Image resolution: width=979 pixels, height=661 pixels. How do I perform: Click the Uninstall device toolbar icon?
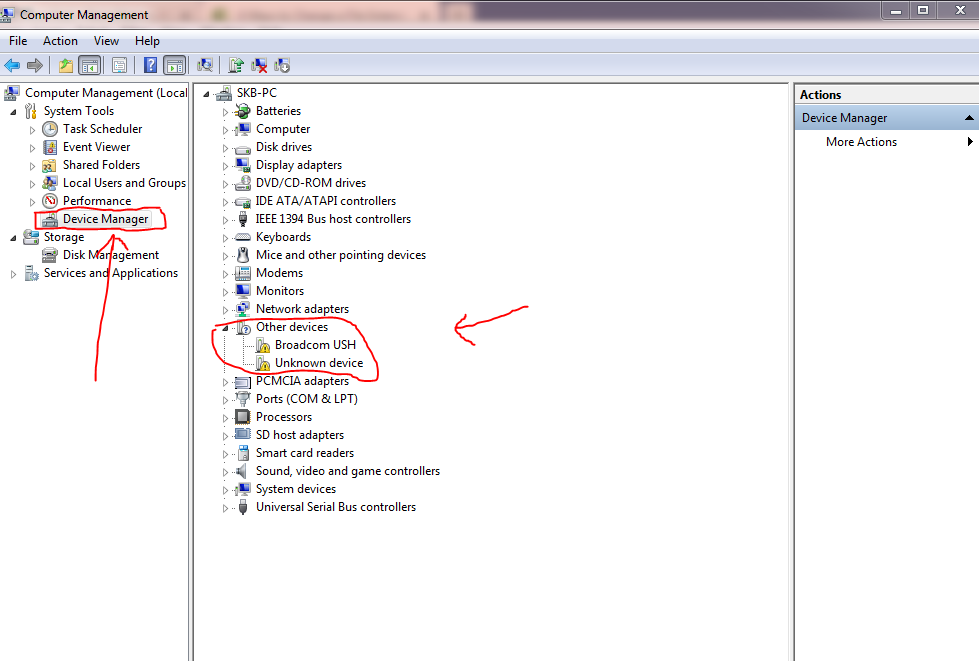click(259, 65)
